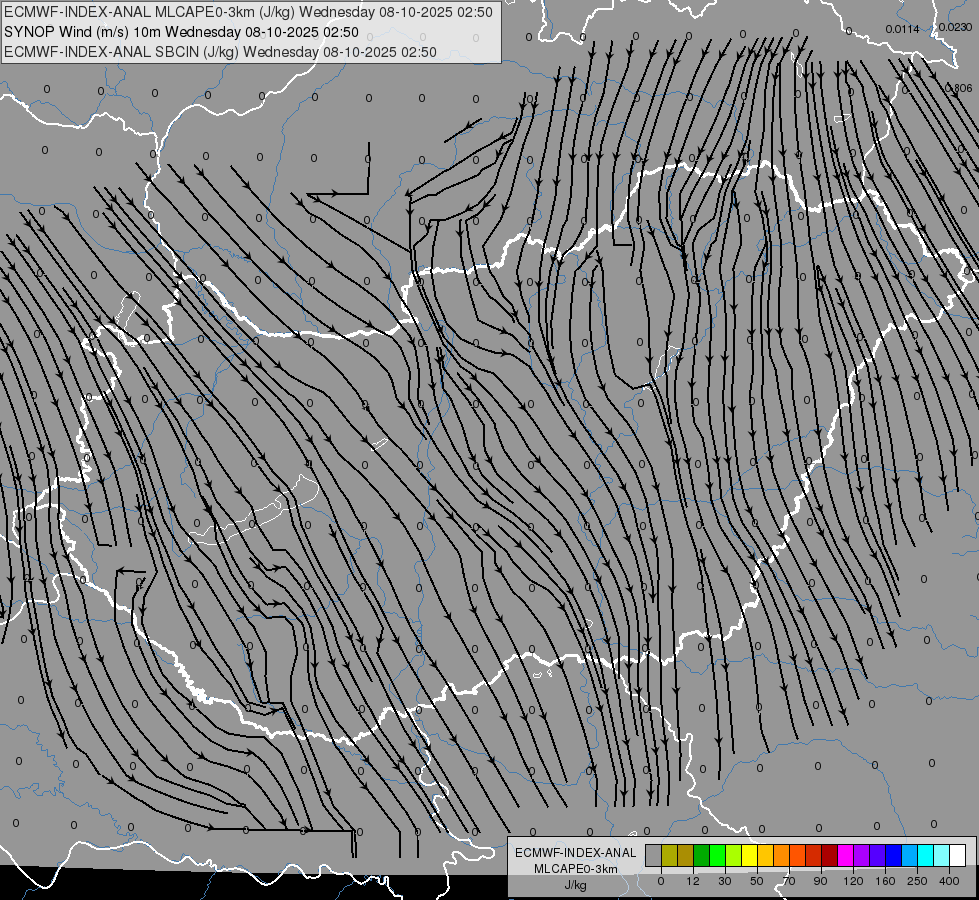Viewport: 979px width, 900px height.
Task: Pick the white legend swatch
Action: (x=958, y=855)
